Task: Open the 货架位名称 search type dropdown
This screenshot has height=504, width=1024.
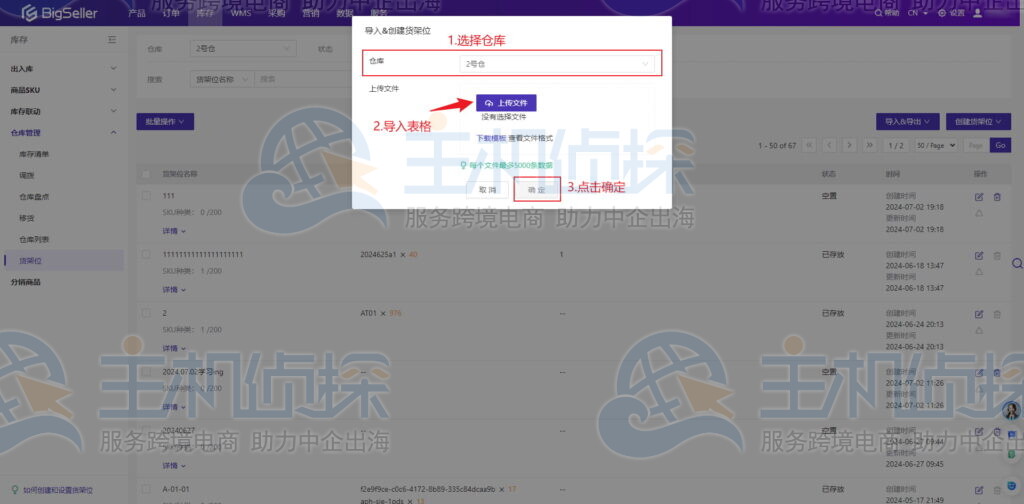Action: pos(221,79)
